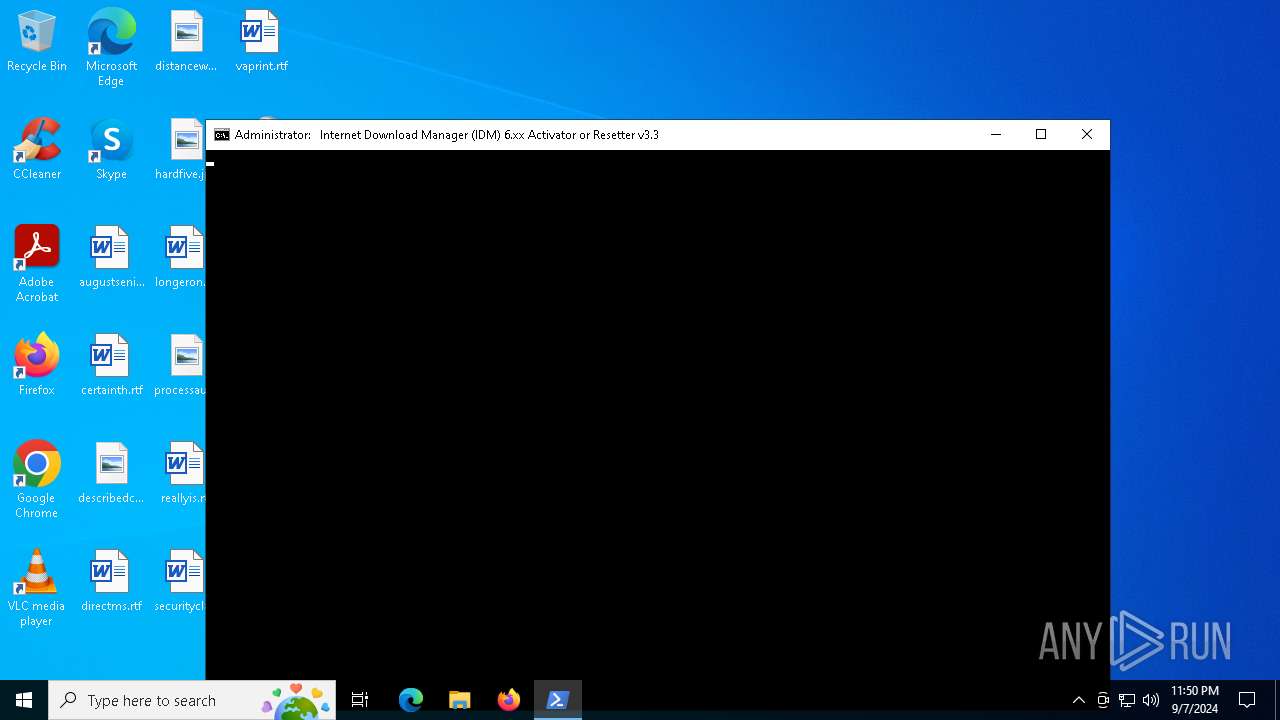The image size is (1280, 720).
Task: Open the Recycle Bin desktop icon
Action: pos(37,42)
